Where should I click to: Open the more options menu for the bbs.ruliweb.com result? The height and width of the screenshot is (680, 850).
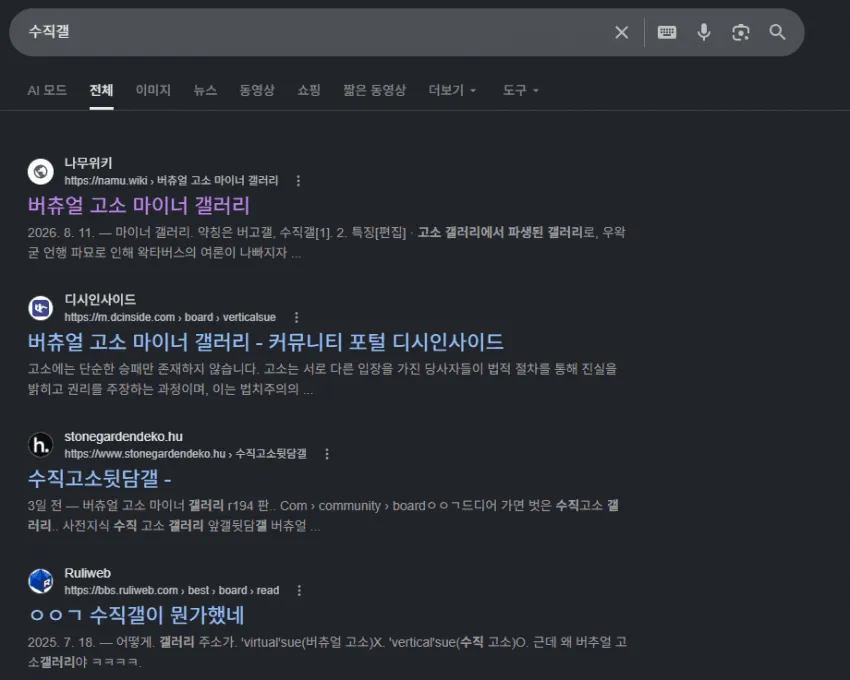coord(299,591)
